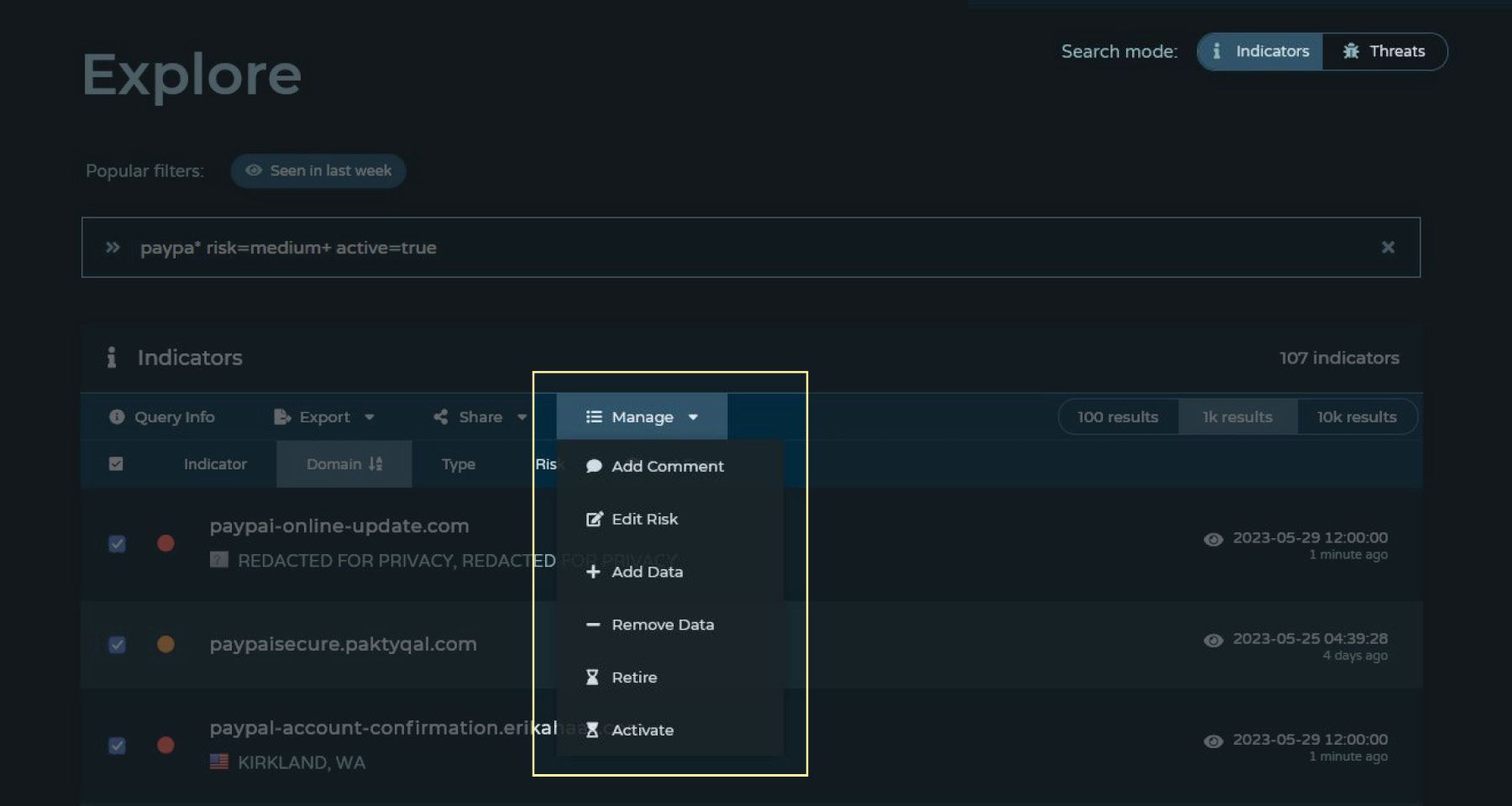Click the hourglass icon next to Activate

pos(592,730)
